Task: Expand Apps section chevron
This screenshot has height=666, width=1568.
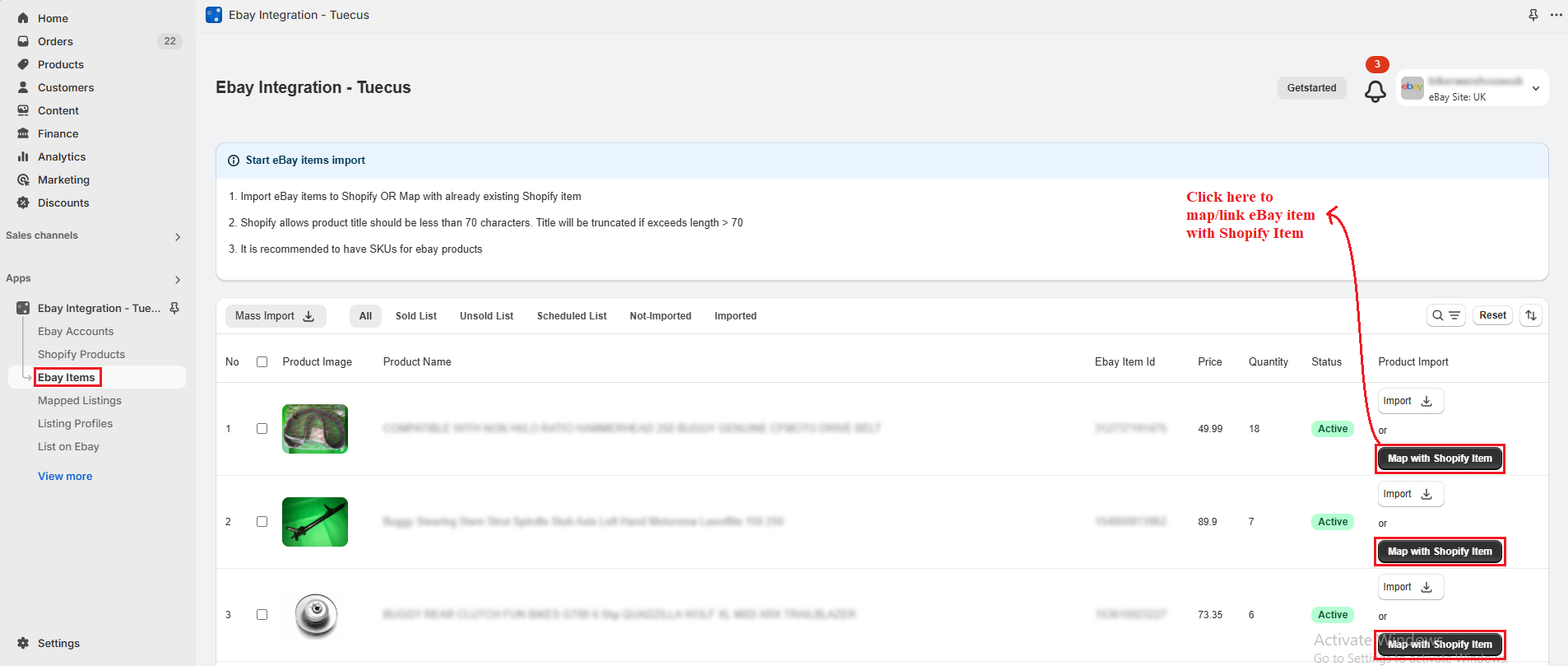Action: pyautogui.click(x=178, y=280)
